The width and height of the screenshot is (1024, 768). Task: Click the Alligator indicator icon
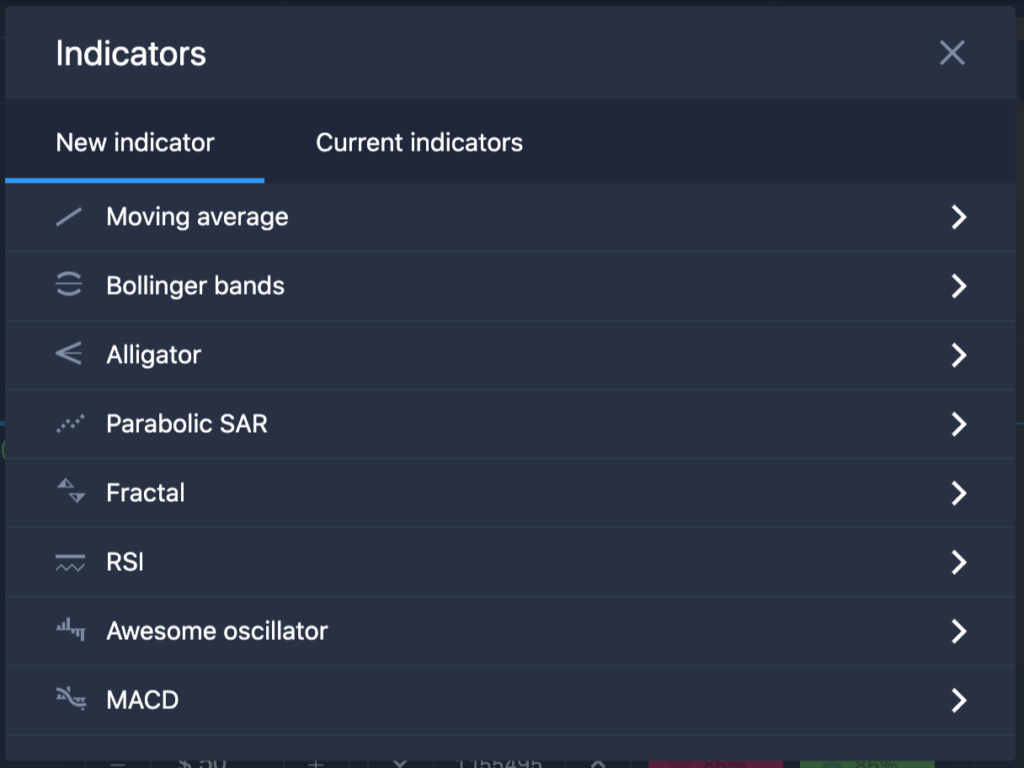[x=69, y=354]
